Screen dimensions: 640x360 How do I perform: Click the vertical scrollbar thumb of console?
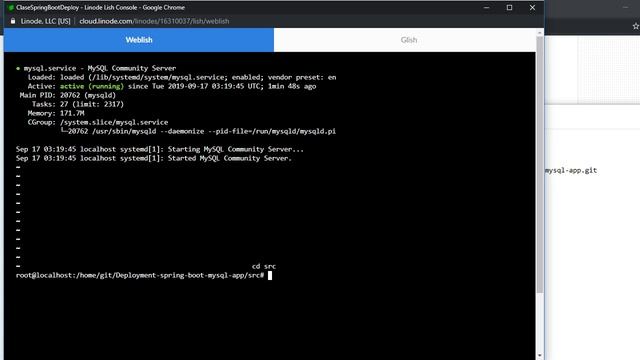point(540,164)
